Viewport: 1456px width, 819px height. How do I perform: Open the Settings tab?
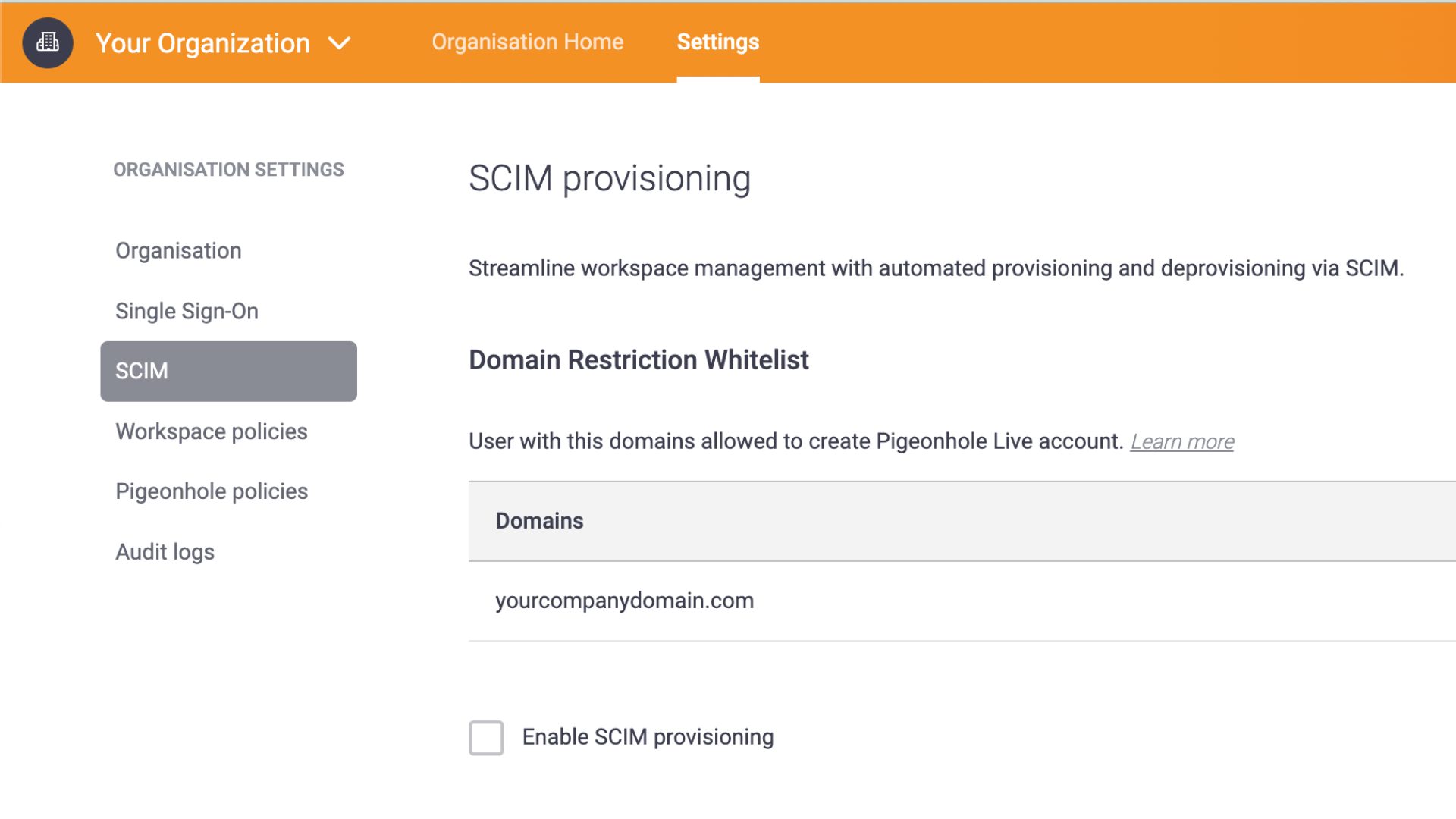[x=717, y=42]
